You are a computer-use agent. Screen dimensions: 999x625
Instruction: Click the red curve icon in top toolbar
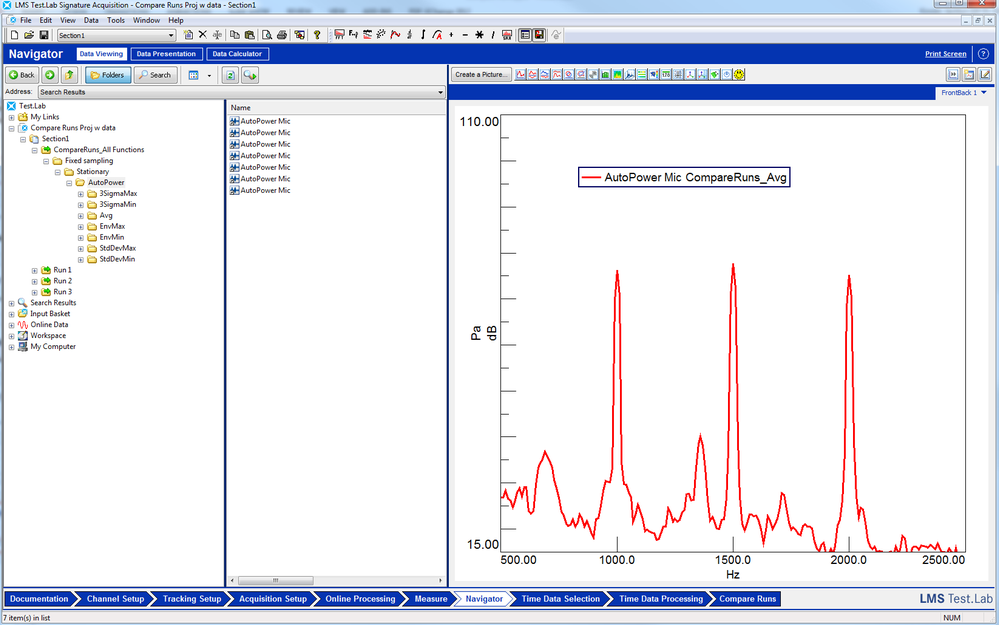click(x=395, y=35)
